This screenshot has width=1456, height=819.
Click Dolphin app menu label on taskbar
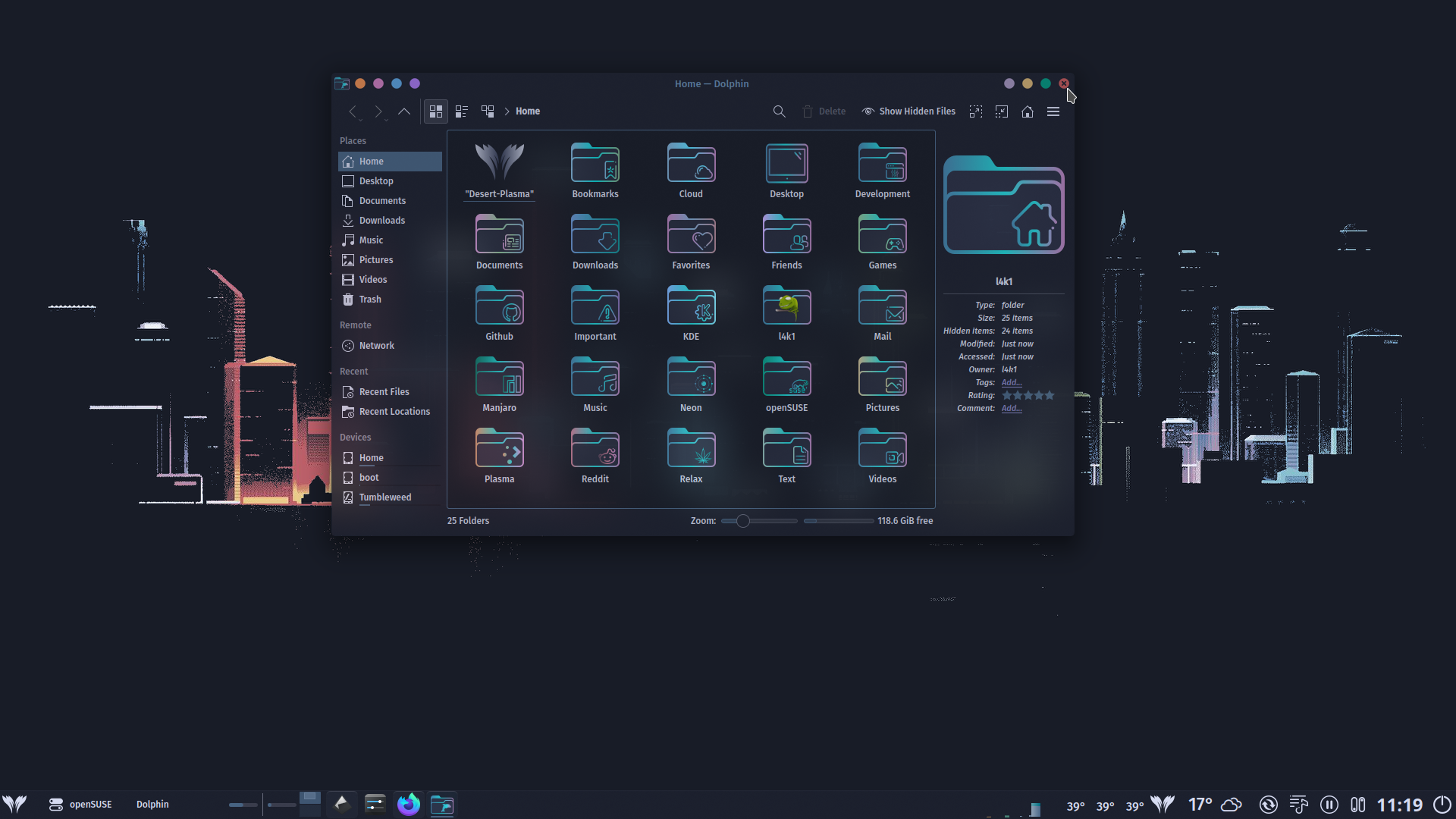tap(152, 805)
